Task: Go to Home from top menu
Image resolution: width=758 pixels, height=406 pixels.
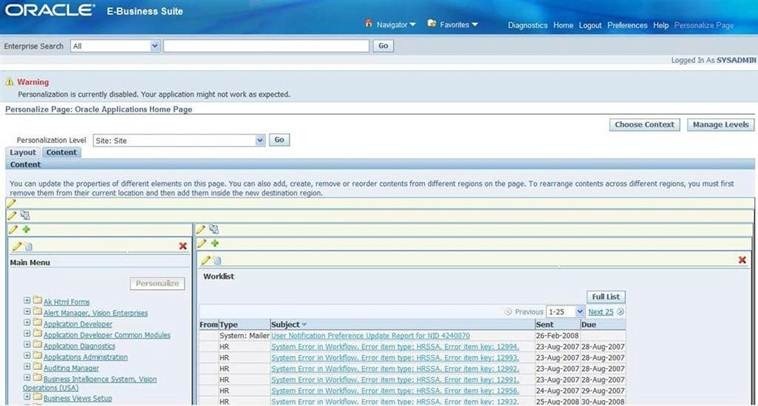Action: [x=563, y=25]
